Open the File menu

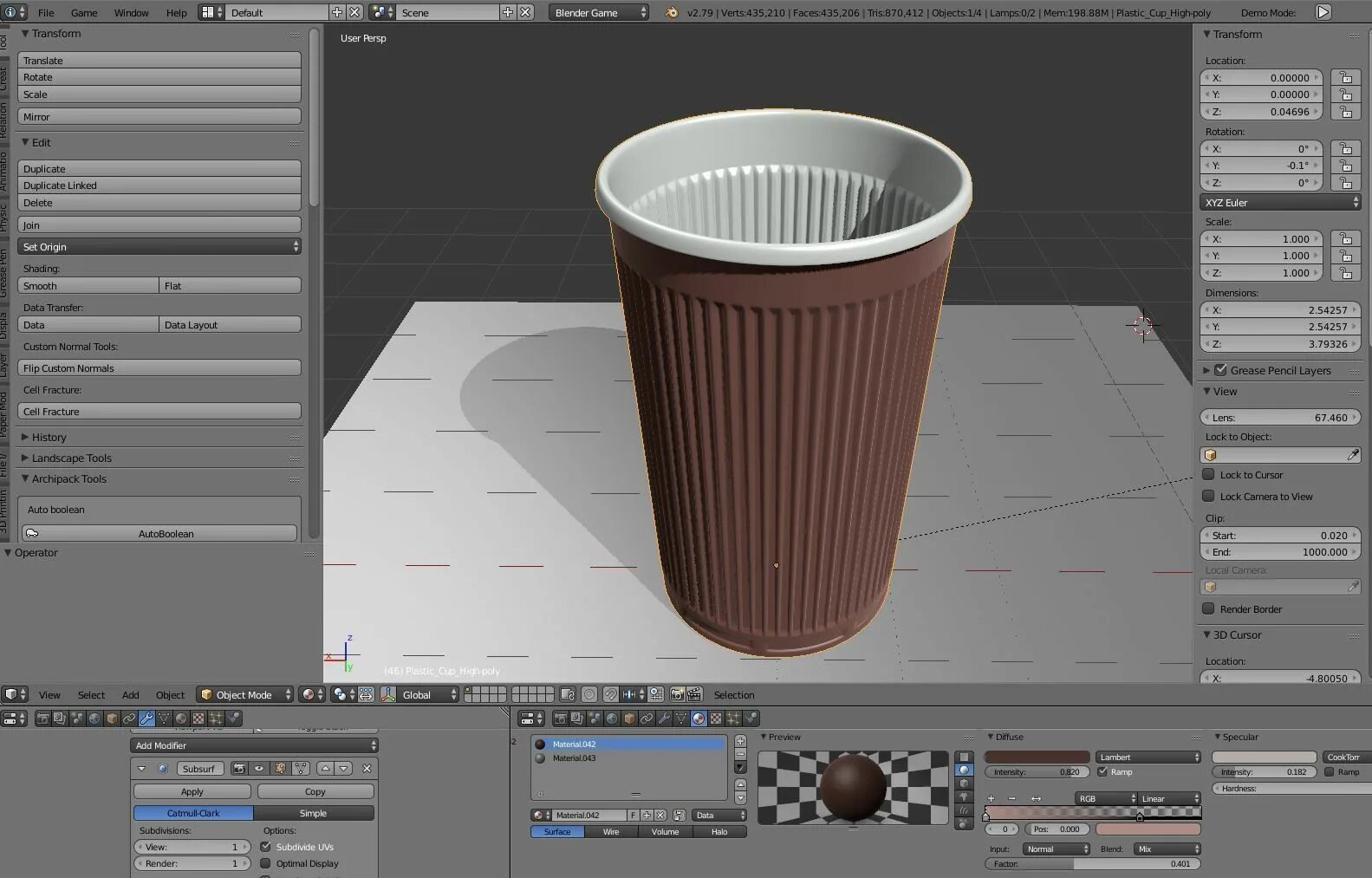coord(46,13)
